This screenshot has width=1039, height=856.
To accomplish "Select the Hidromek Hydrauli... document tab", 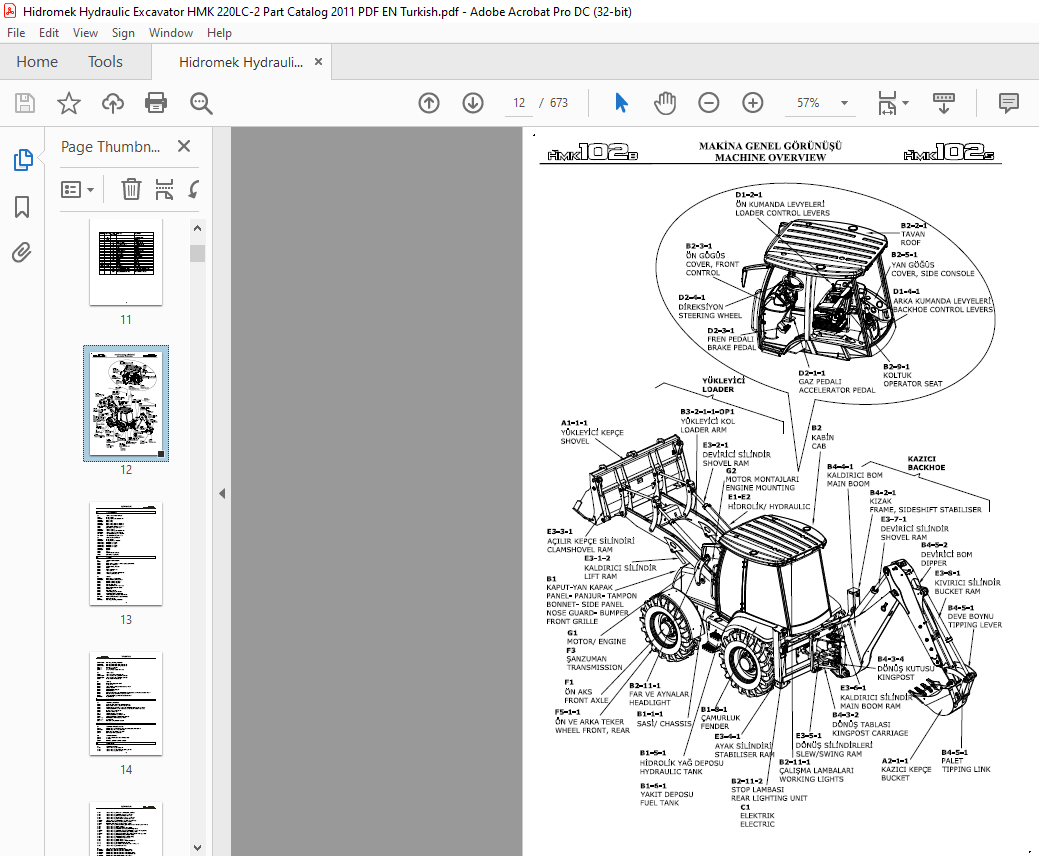I will [241, 62].
